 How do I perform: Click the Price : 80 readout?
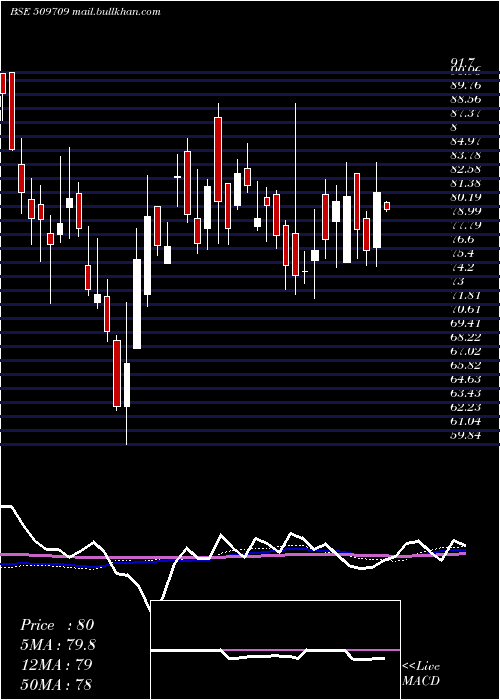pos(57,625)
